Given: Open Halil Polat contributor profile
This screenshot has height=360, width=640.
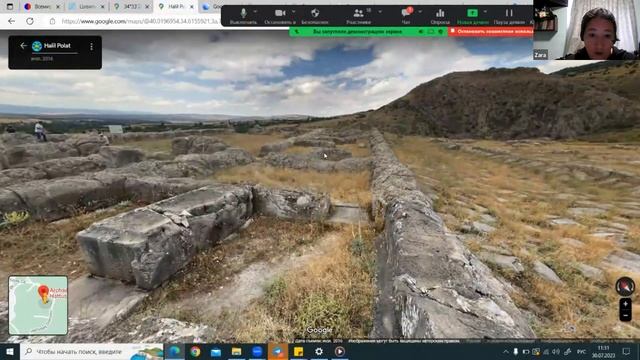Looking at the screenshot, I should point(57,46).
